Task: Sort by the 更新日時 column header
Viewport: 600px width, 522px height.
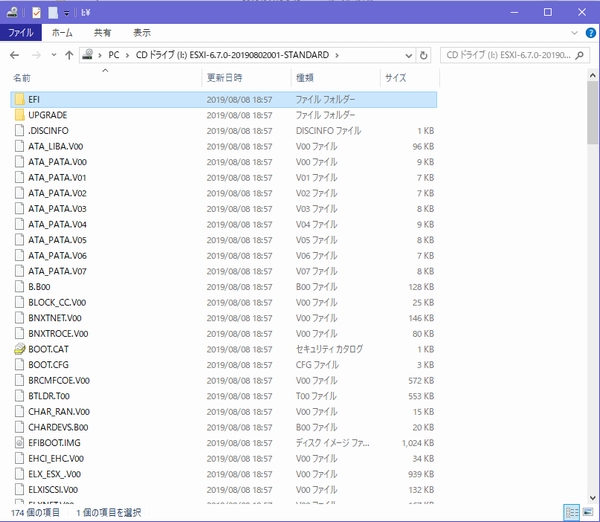Action: tap(224, 78)
